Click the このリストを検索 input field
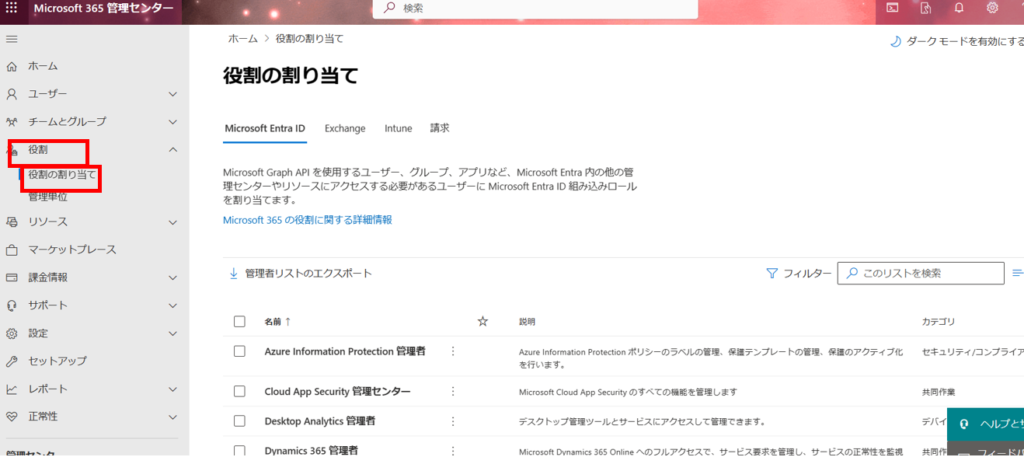 coord(921,273)
